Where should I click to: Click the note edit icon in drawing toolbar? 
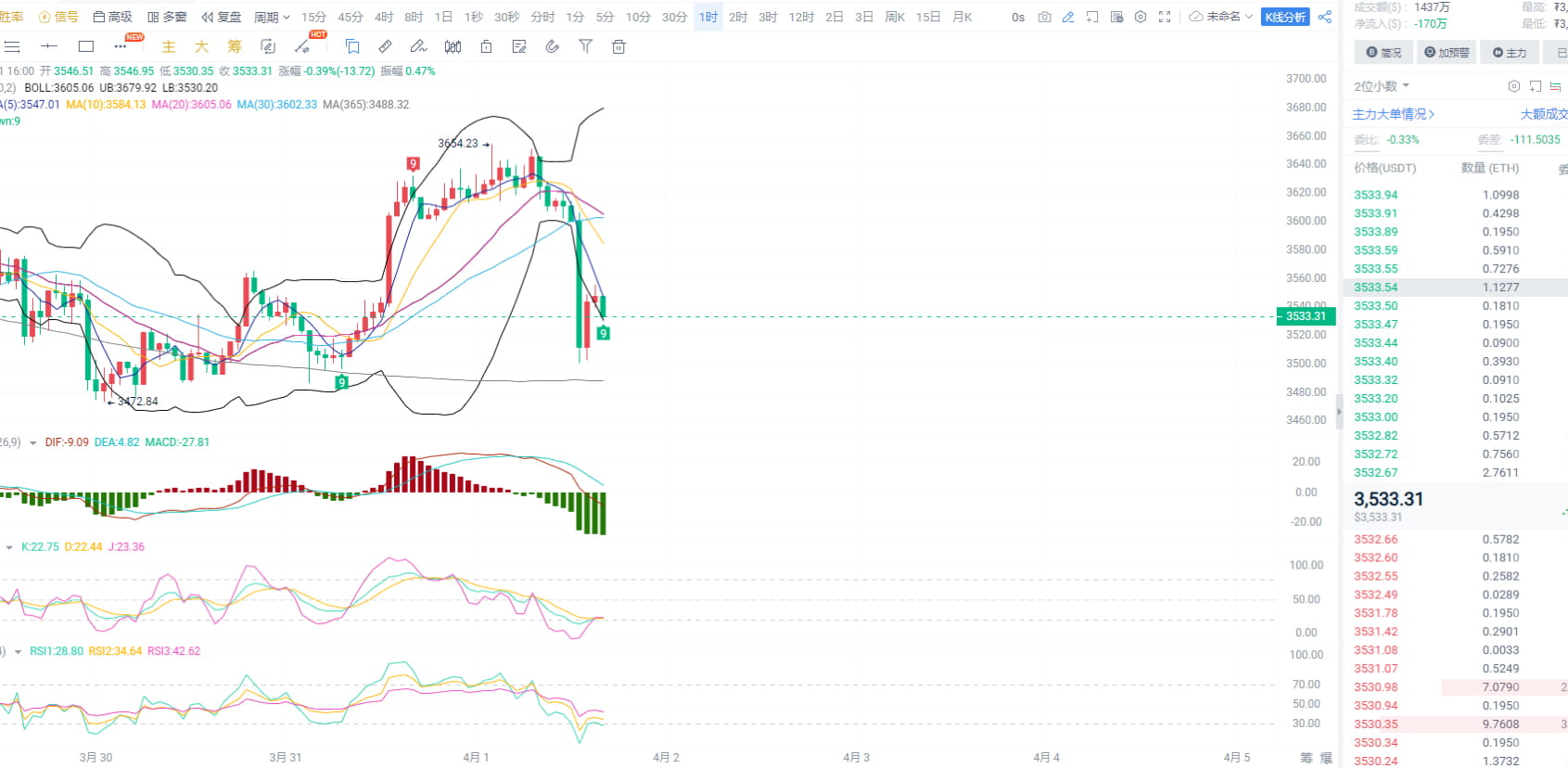point(519,46)
